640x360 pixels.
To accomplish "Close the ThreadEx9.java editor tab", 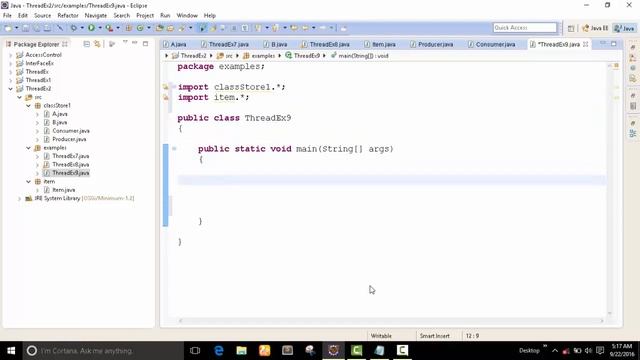I will tap(586, 44).
